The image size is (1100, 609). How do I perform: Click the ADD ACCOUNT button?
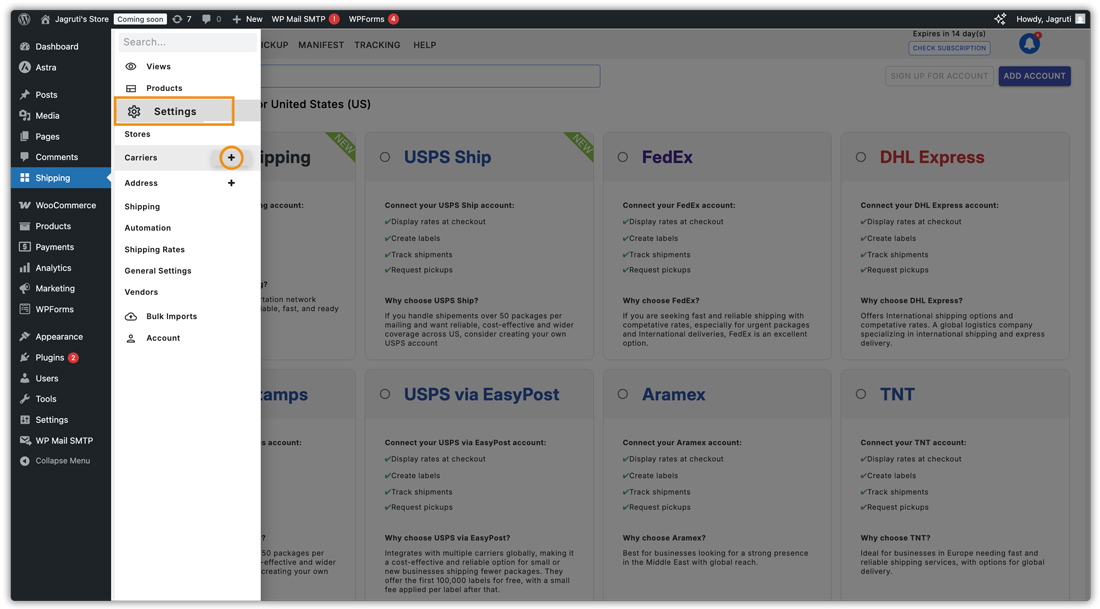(x=1034, y=76)
